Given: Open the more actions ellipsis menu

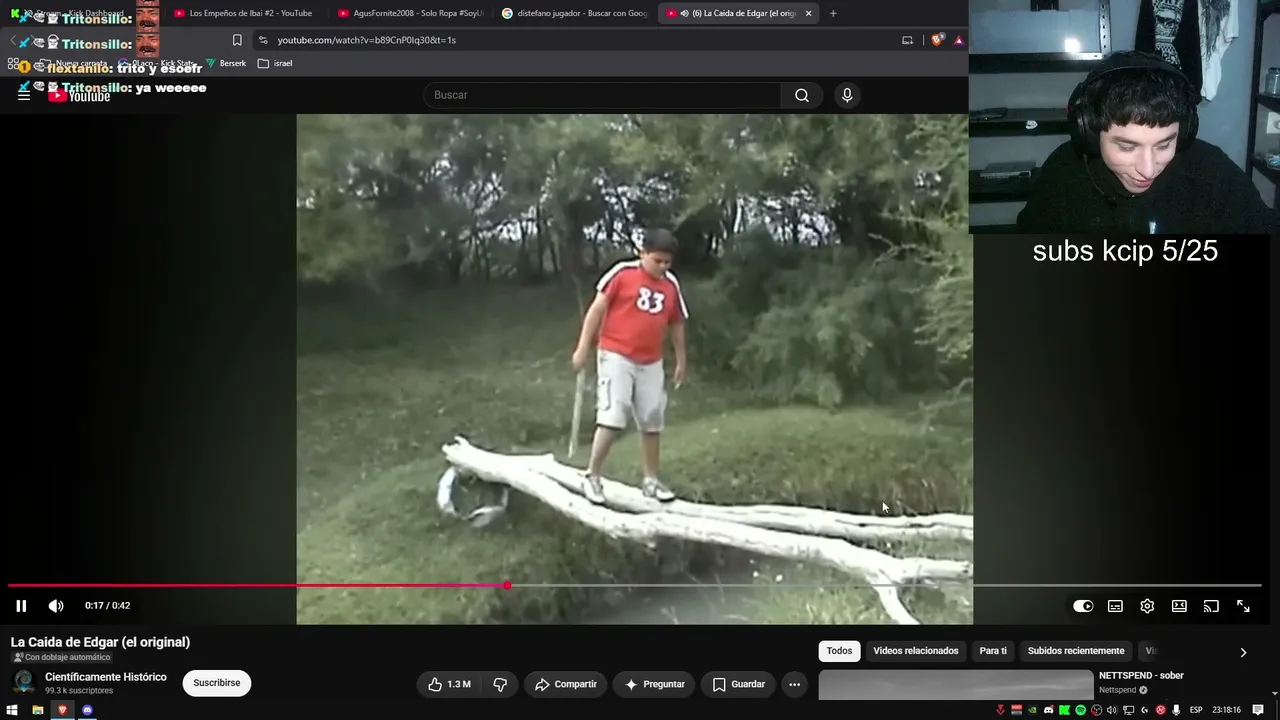Looking at the screenshot, I should coord(794,684).
